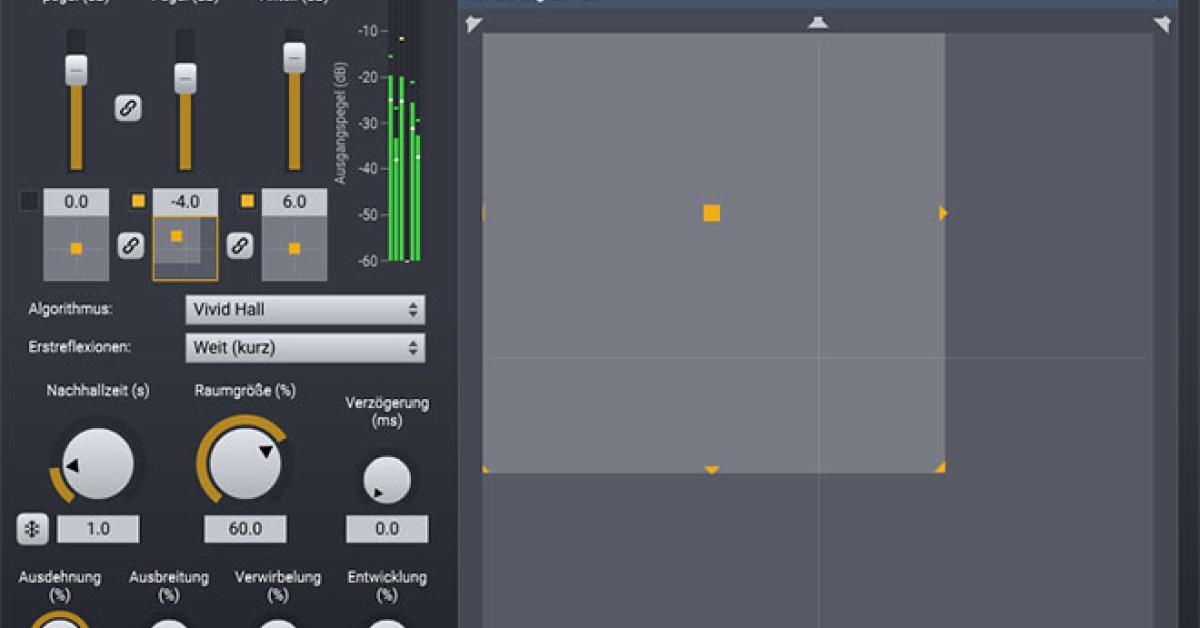
Task: Click the orange center handle in the large pan field
Action: tap(711, 213)
